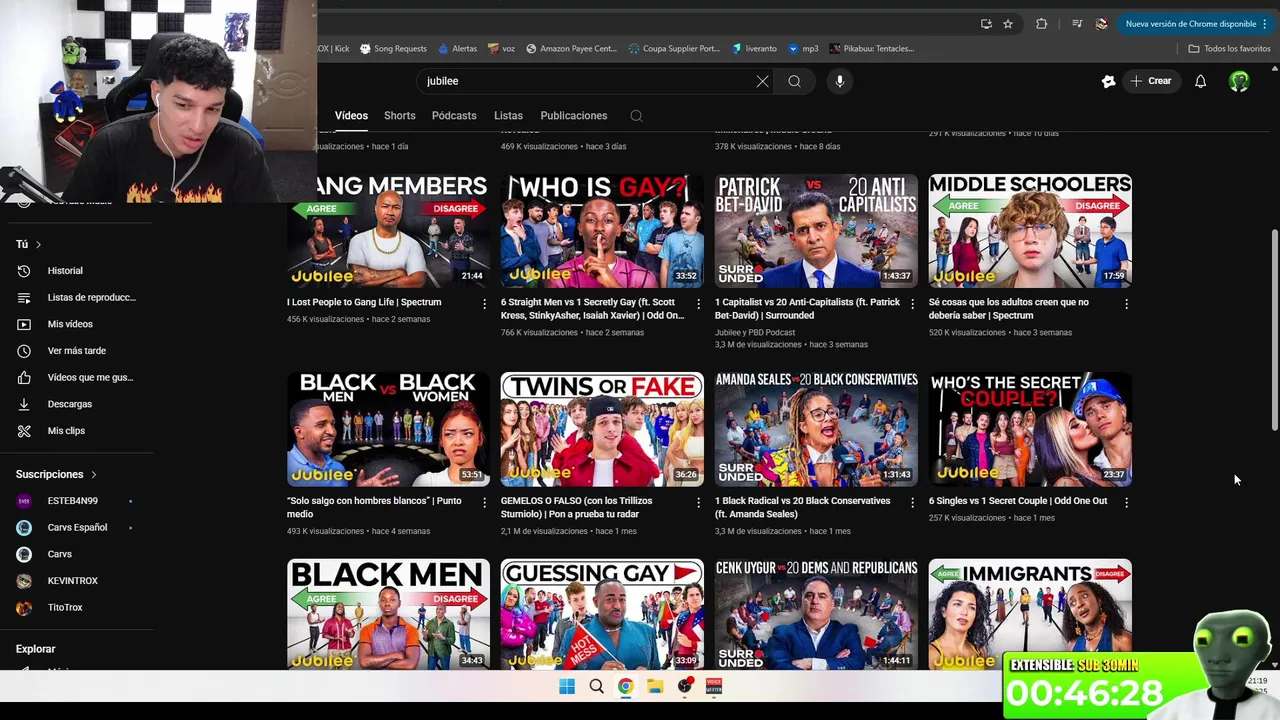Switch to the Publicaciones tab

[573, 116]
